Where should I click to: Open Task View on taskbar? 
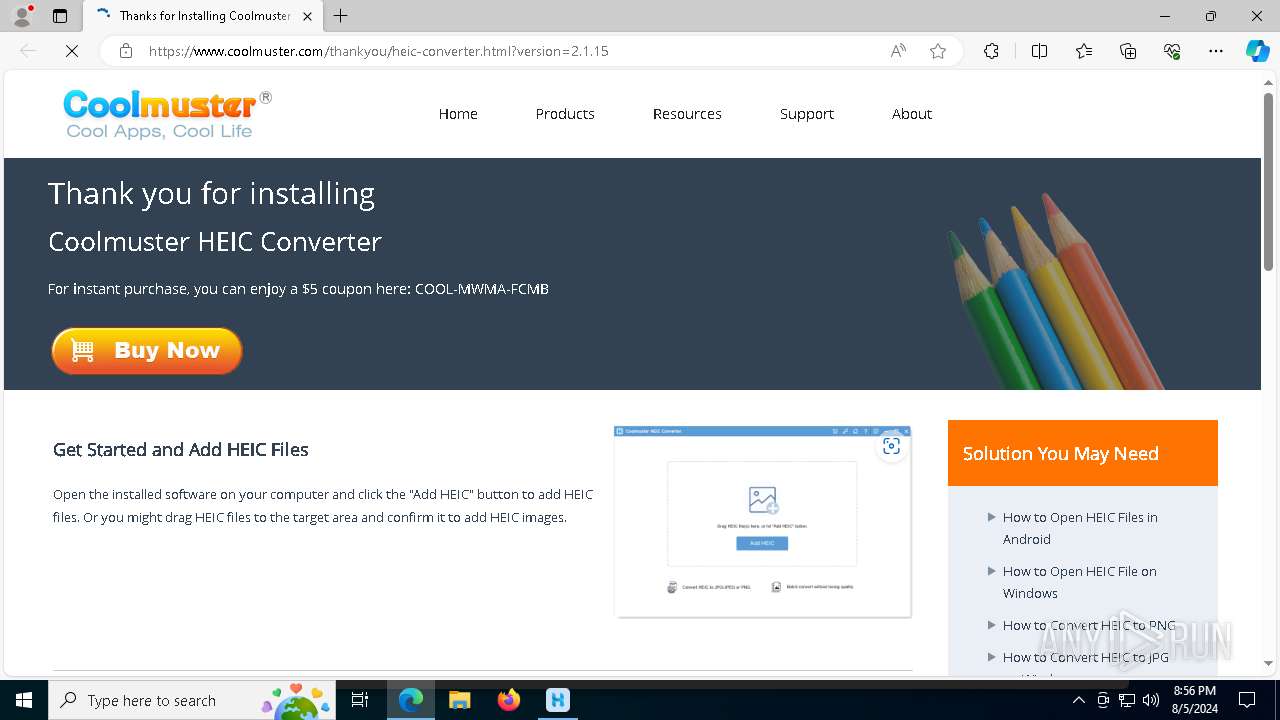(x=361, y=700)
